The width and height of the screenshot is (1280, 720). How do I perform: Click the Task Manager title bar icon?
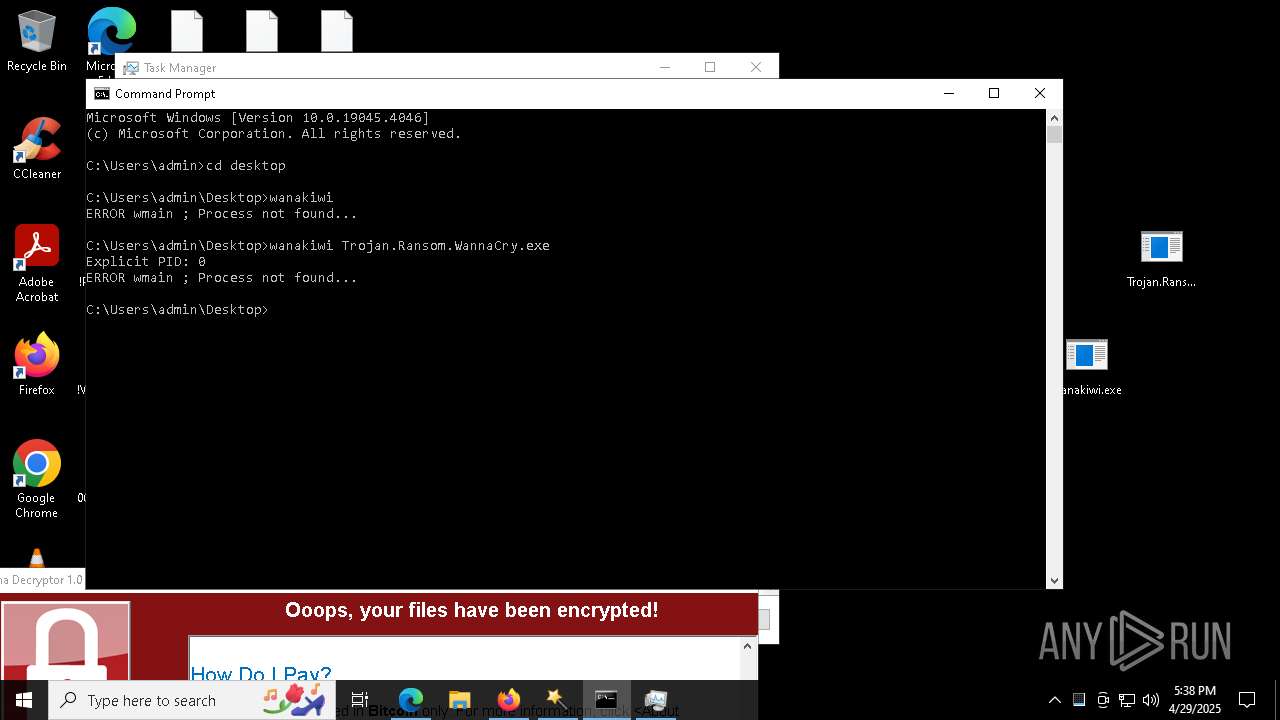[x=131, y=68]
